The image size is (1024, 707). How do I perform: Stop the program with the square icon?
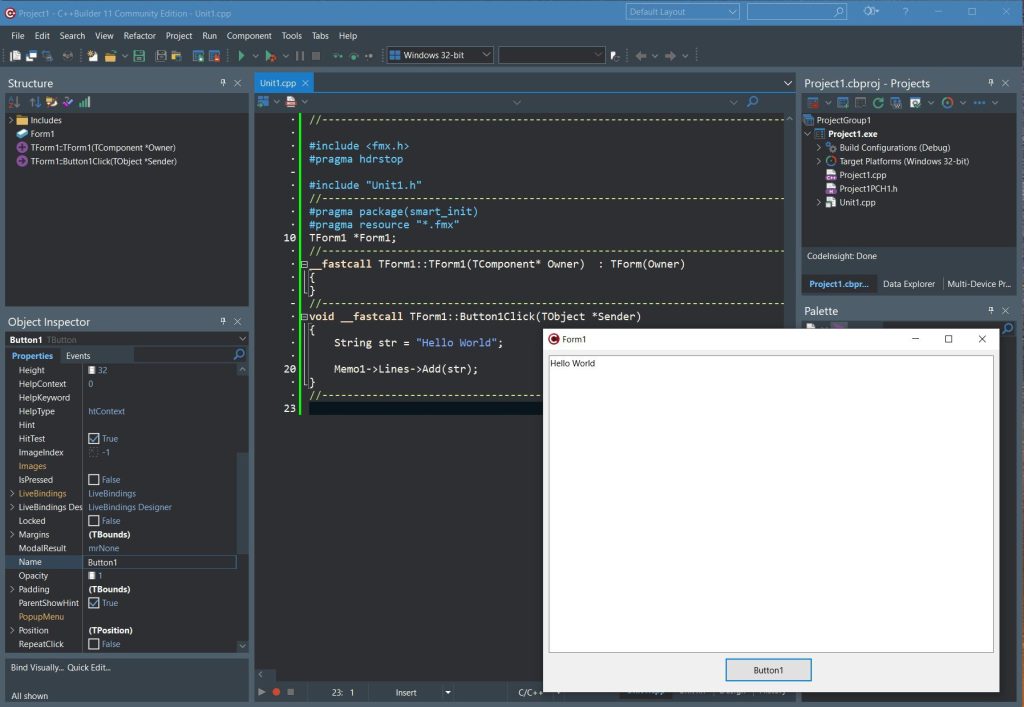tap(316, 56)
